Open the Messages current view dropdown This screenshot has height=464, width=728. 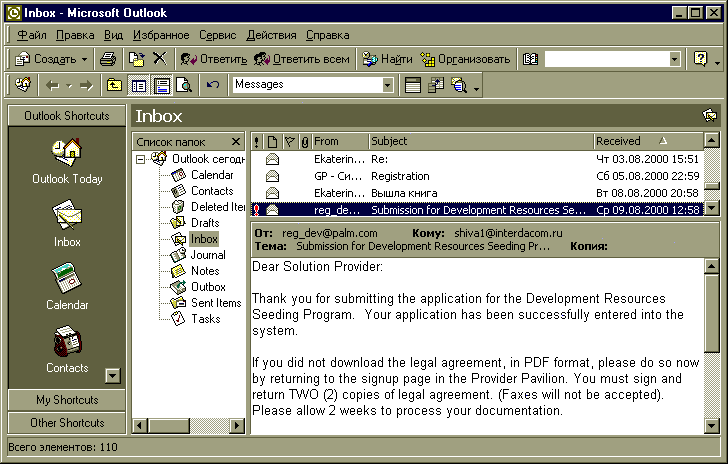(x=388, y=85)
